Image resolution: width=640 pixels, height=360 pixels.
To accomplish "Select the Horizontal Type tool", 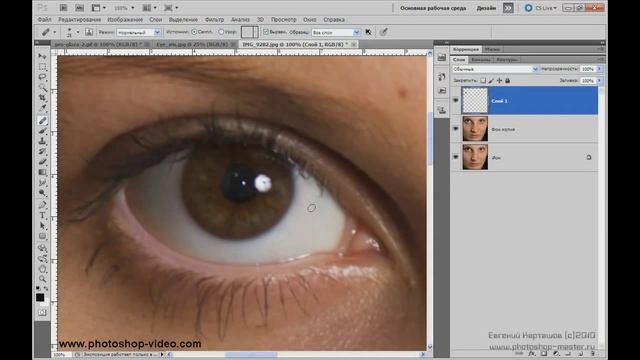I will point(42,216).
